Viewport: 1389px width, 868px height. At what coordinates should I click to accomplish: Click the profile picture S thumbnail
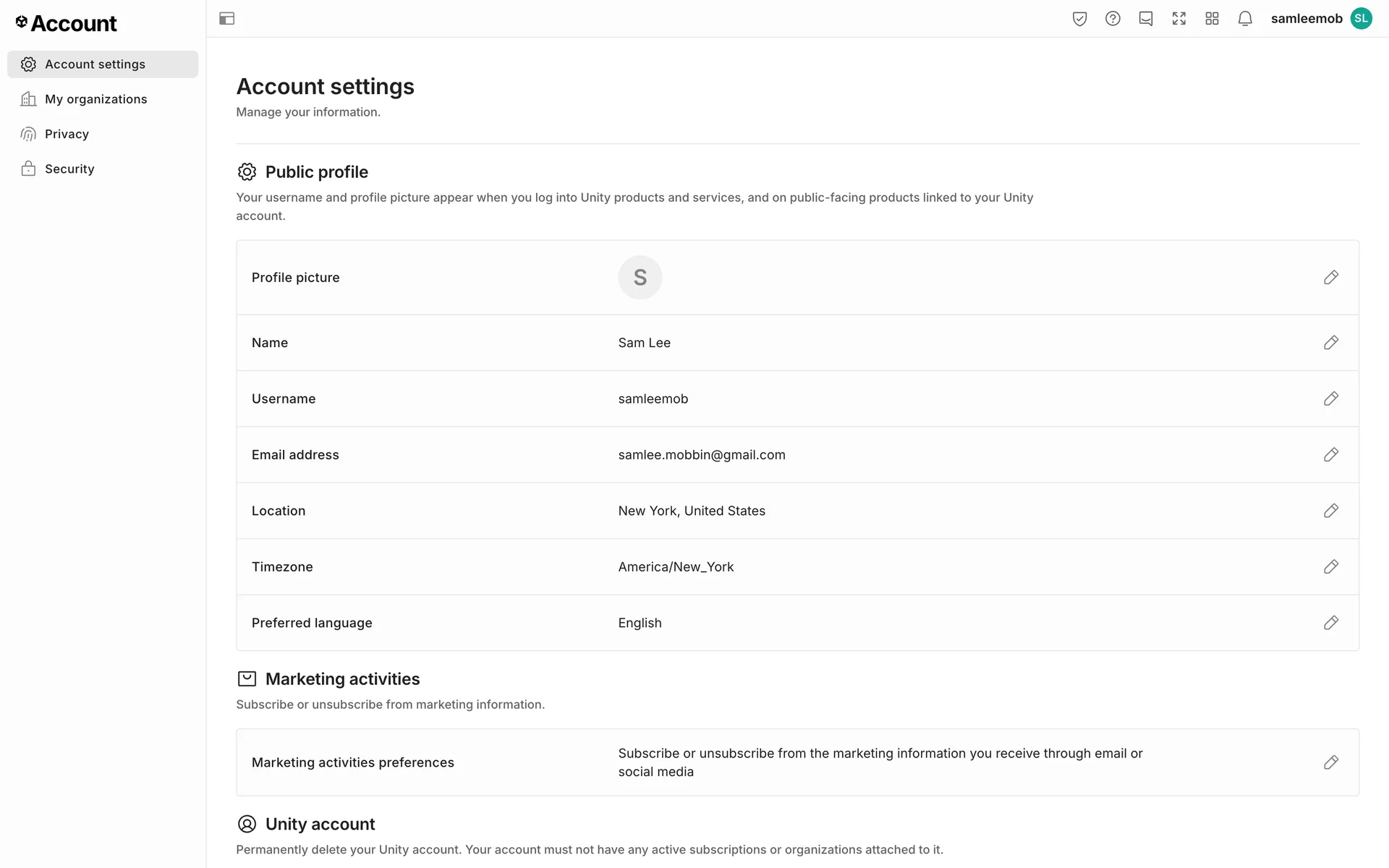pos(640,278)
